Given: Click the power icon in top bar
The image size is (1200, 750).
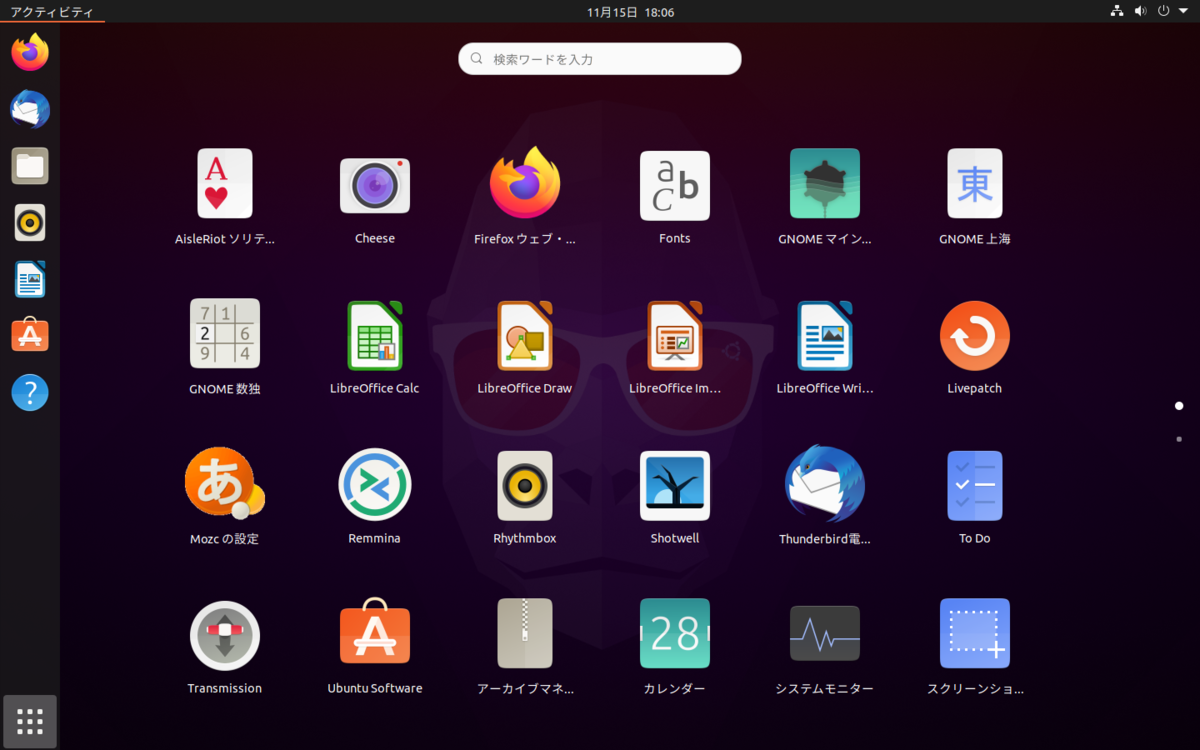Looking at the screenshot, I should tap(1164, 12).
